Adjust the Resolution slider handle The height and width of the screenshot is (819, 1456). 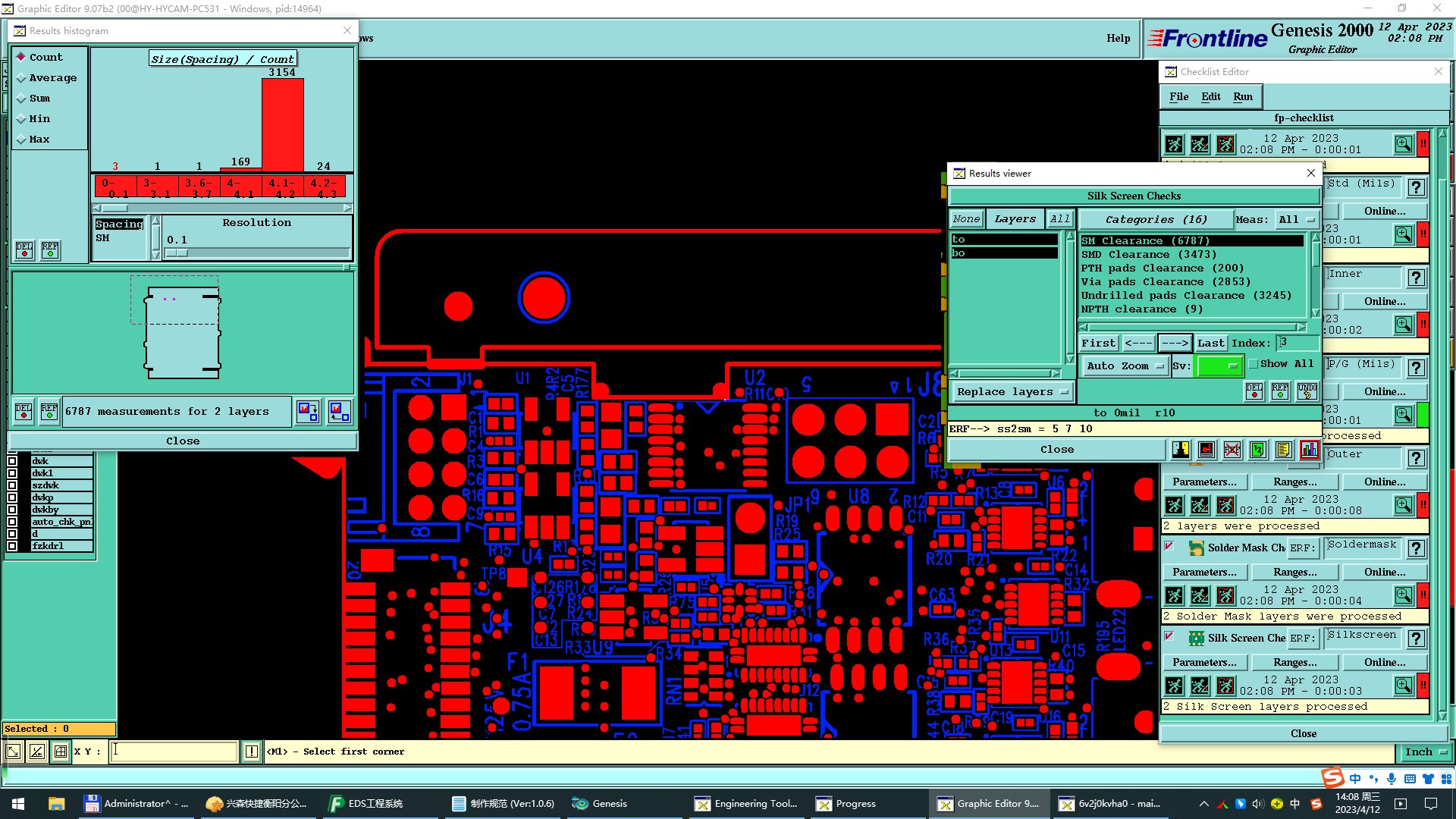tap(176, 253)
